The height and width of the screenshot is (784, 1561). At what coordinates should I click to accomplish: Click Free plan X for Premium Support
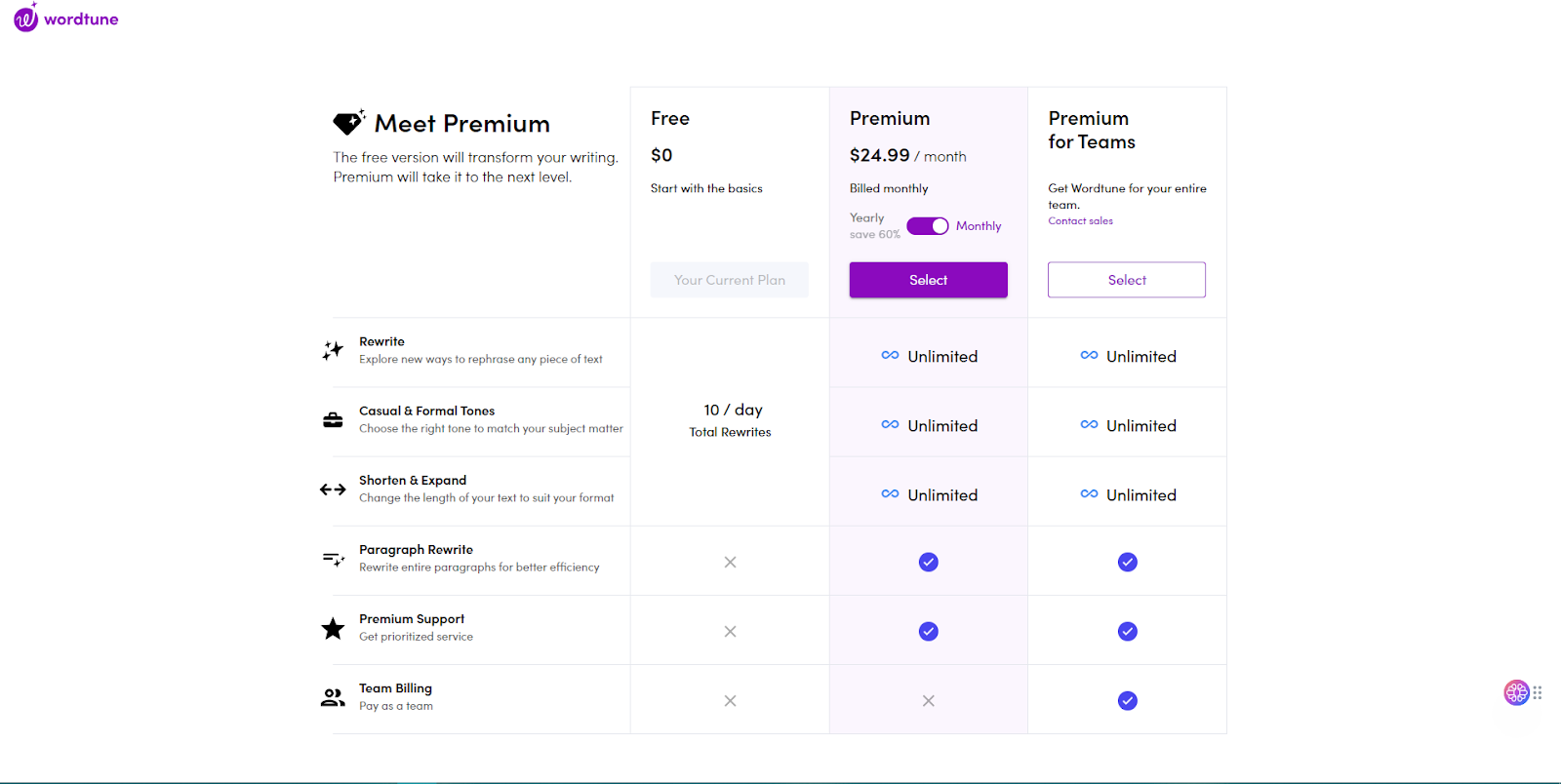[x=730, y=631]
